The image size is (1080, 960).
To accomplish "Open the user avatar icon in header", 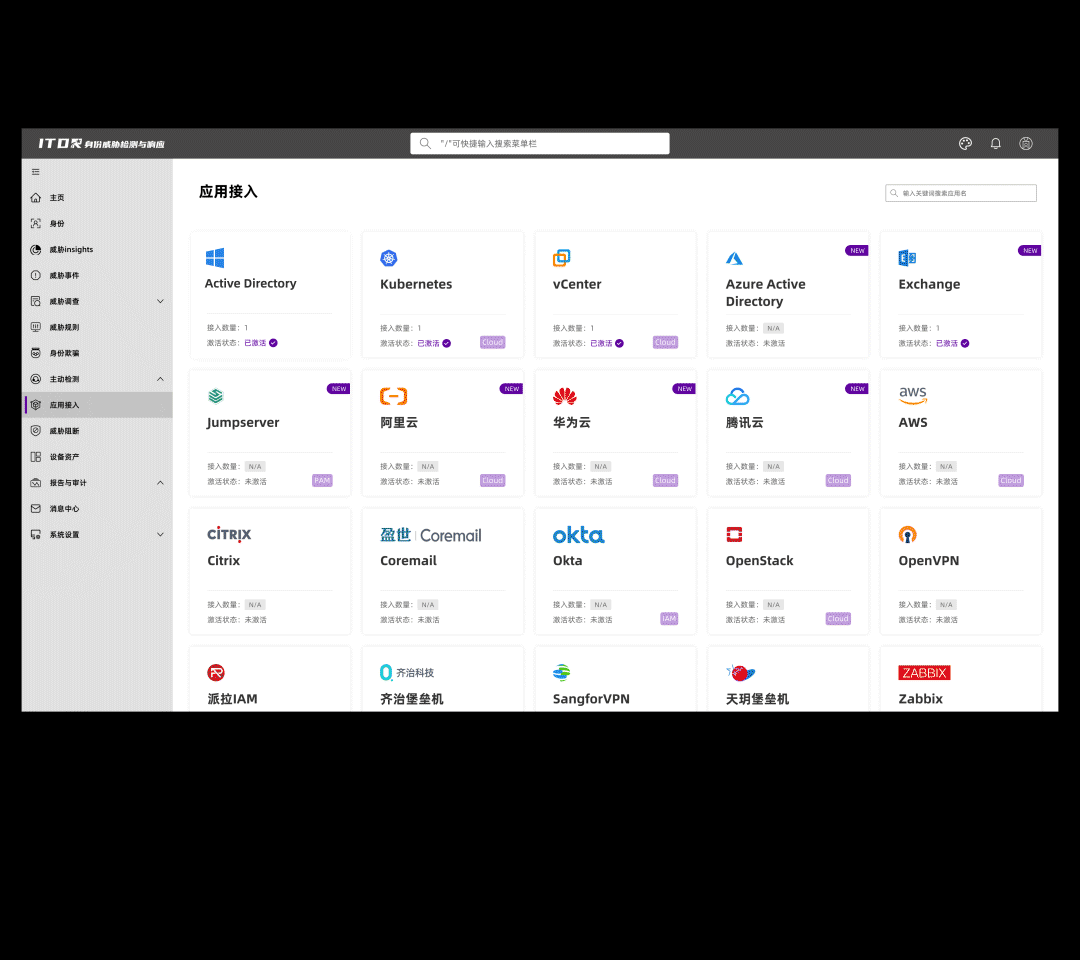I will point(1026,143).
